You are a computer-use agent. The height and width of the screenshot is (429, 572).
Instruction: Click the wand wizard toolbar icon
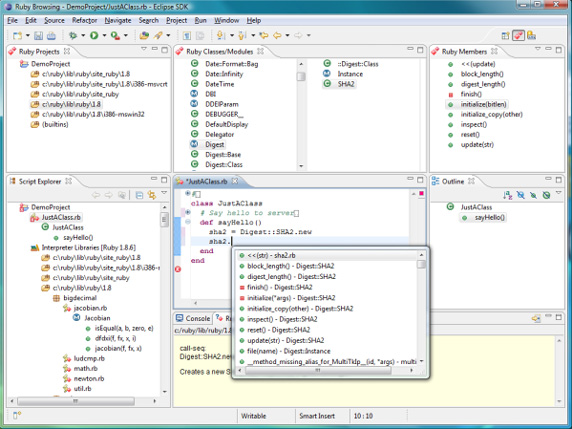tap(158, 35)
